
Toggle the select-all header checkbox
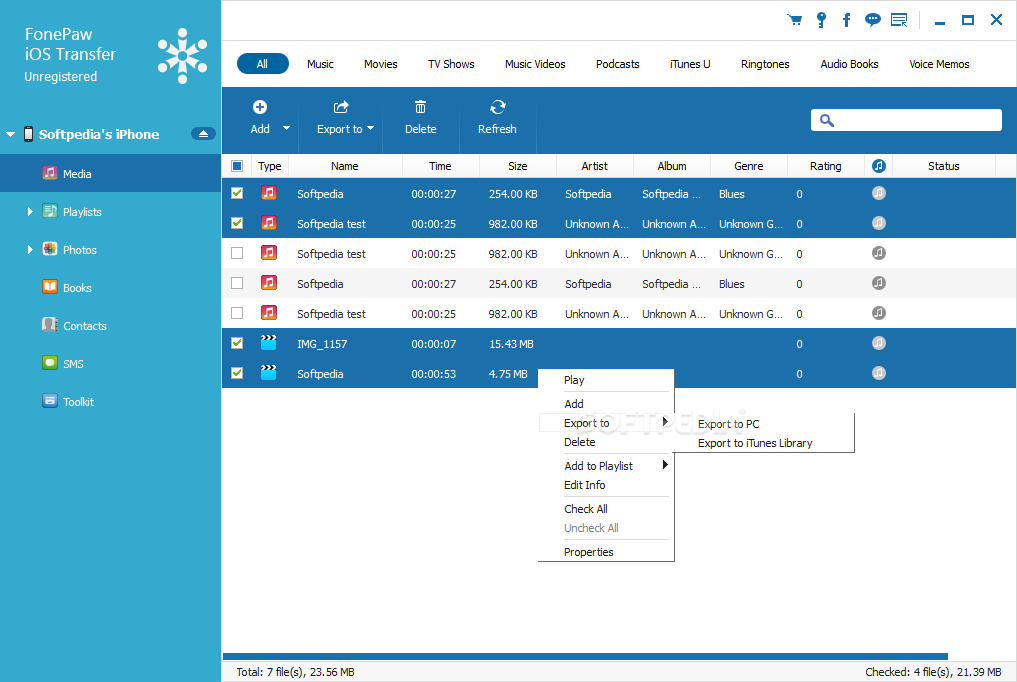click(x=237, y=166)
